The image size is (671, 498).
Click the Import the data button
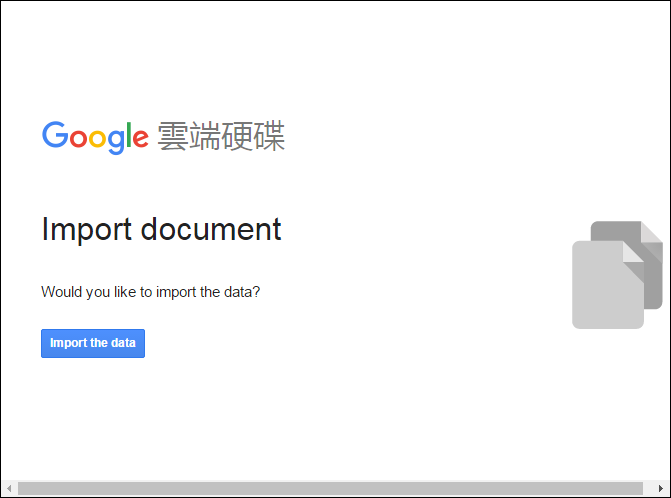pyautogui.click(x=93, y=343)
